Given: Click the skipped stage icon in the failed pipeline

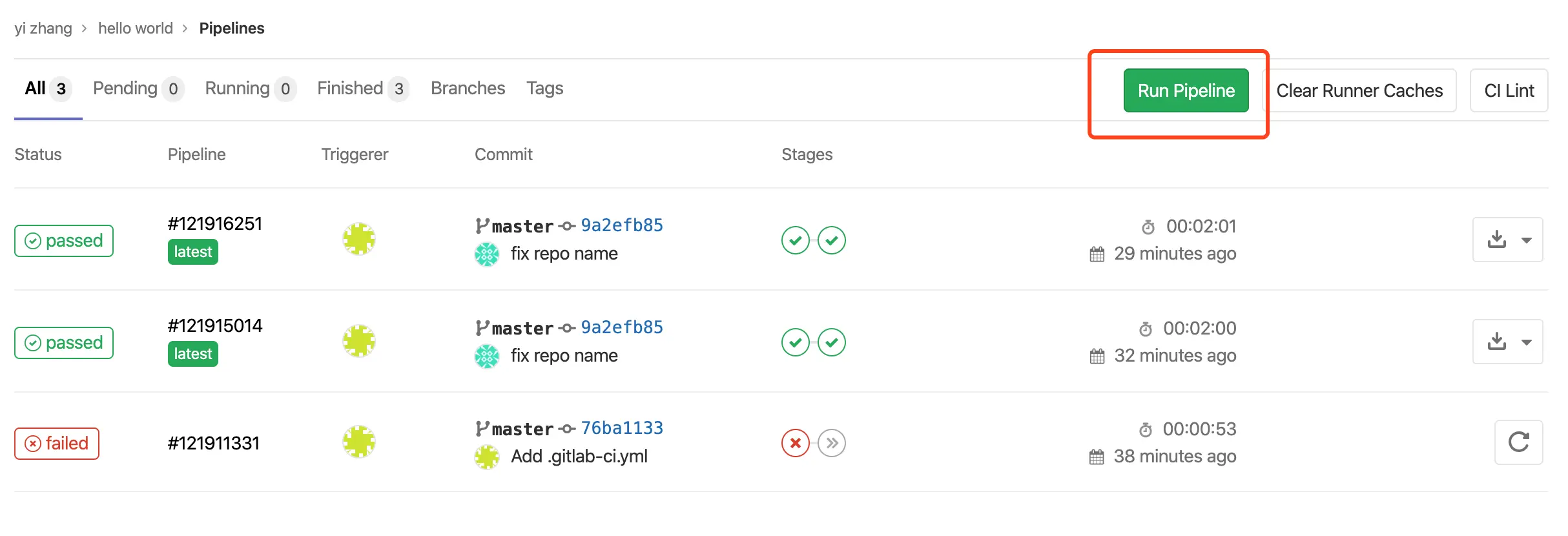Looking at the screenshot, I should point(832,444).
